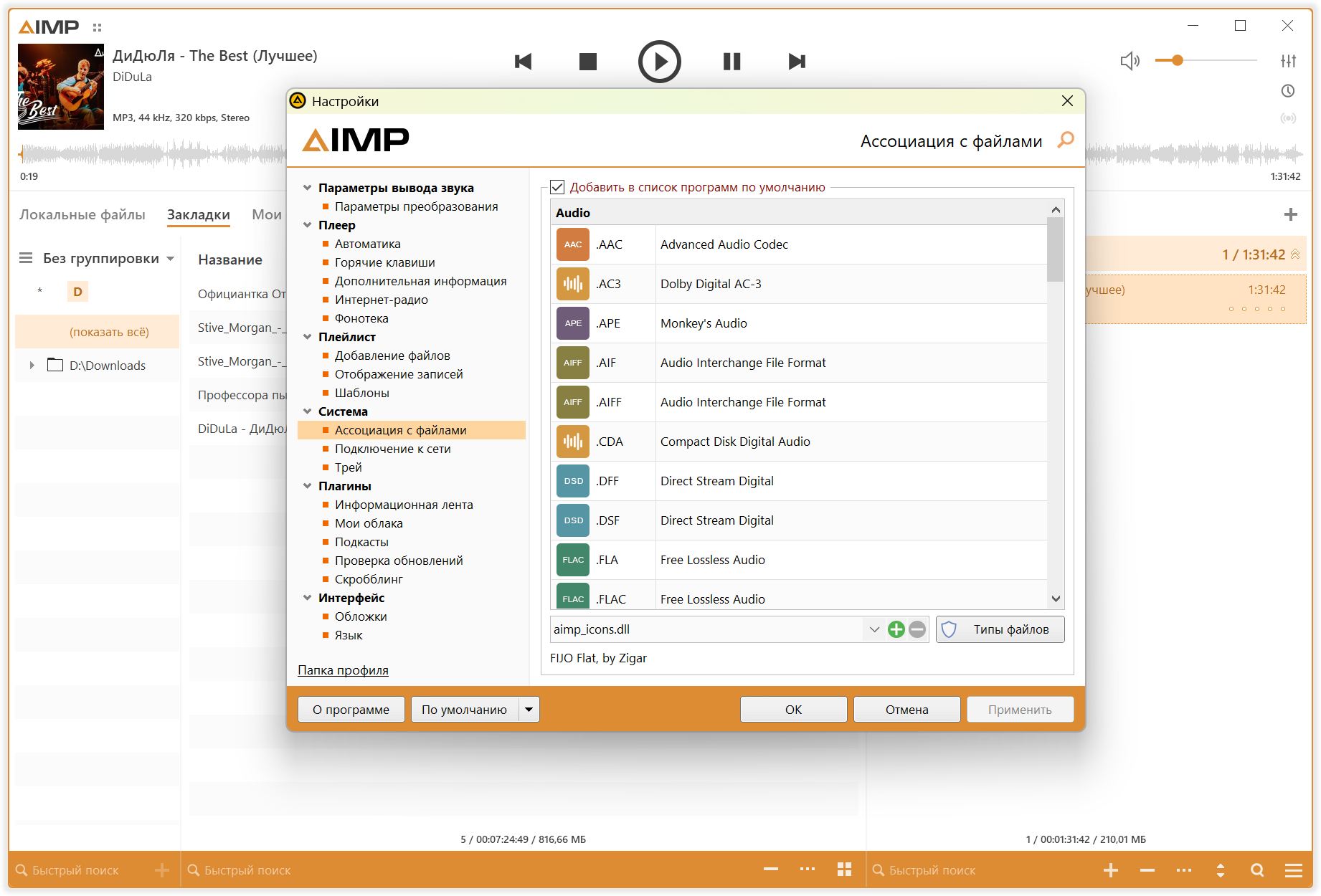Select the .FLA file type icon
The width and height of the screenshot is (1321, 896).
572,560
